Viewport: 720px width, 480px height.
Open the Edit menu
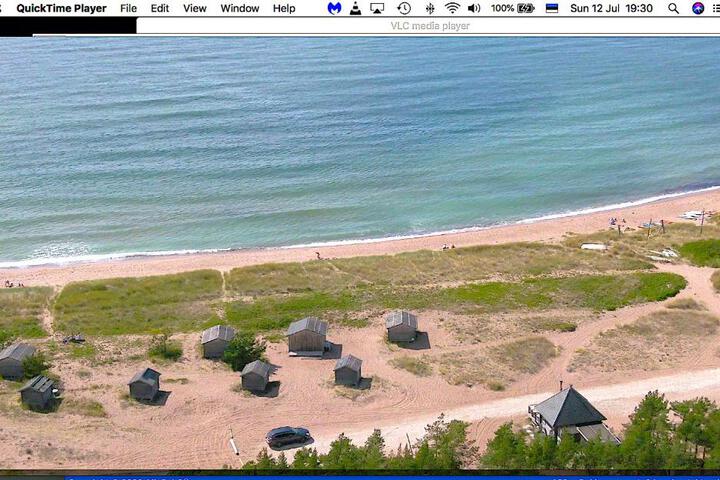(160, 8)
